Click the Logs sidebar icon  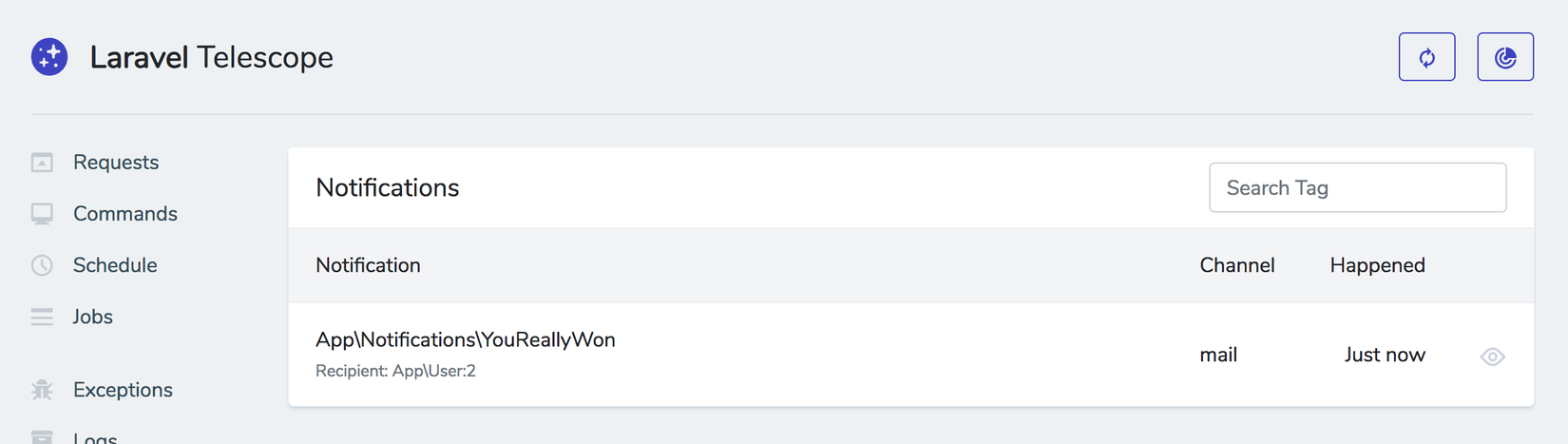point(42,436)
